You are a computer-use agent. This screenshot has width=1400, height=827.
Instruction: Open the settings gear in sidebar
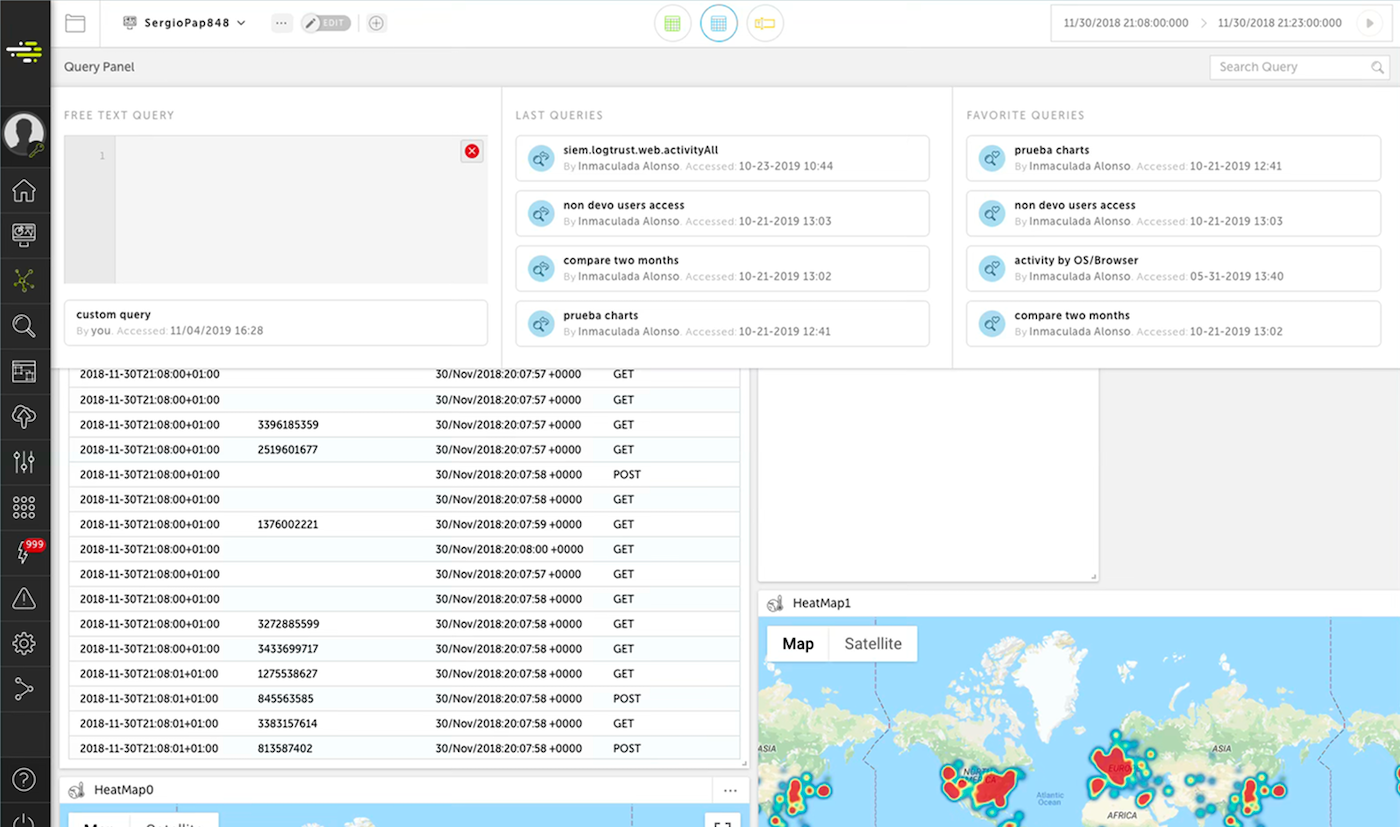pos(24,643)
